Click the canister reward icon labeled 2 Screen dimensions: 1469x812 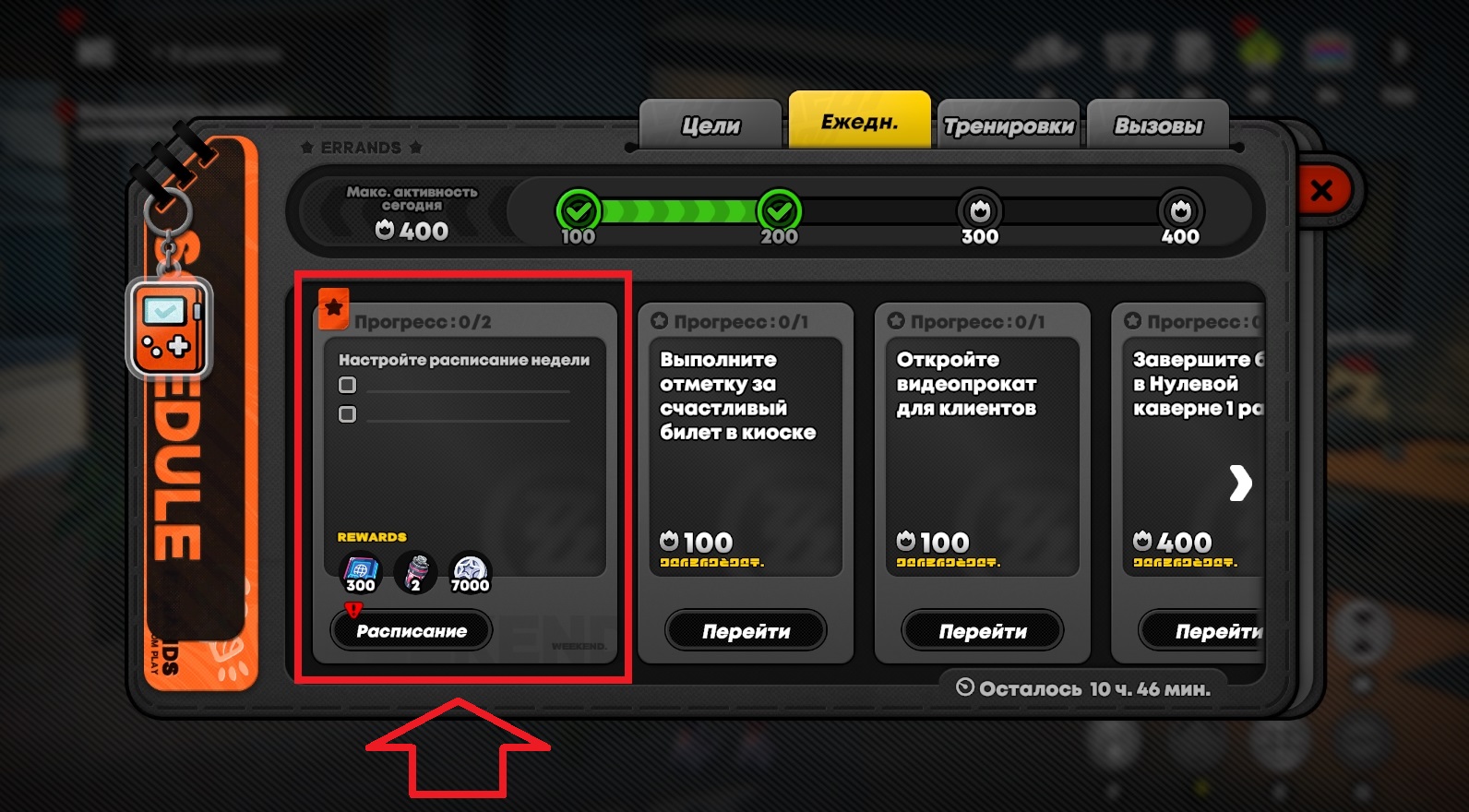click(416, 572)
